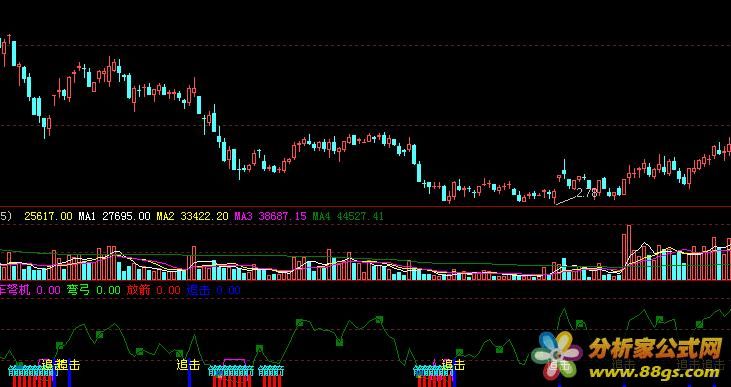
Task: Click the wide purple bracket marker above red bars
Action: pyautogui.click(x=234, y=362)
